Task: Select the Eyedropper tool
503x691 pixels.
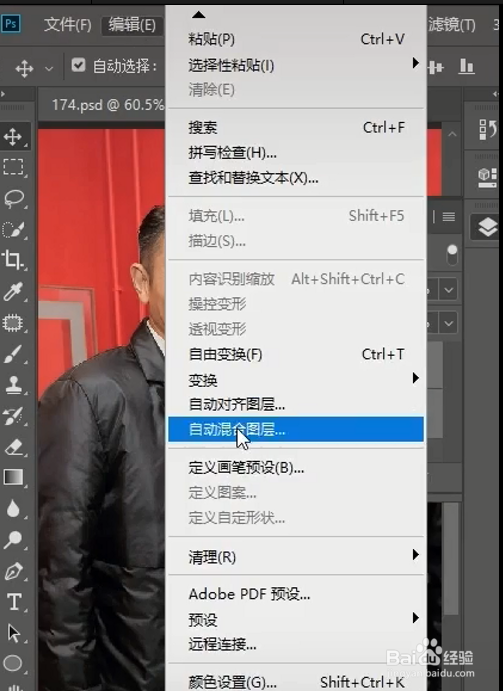Action: tap(13, 291)
